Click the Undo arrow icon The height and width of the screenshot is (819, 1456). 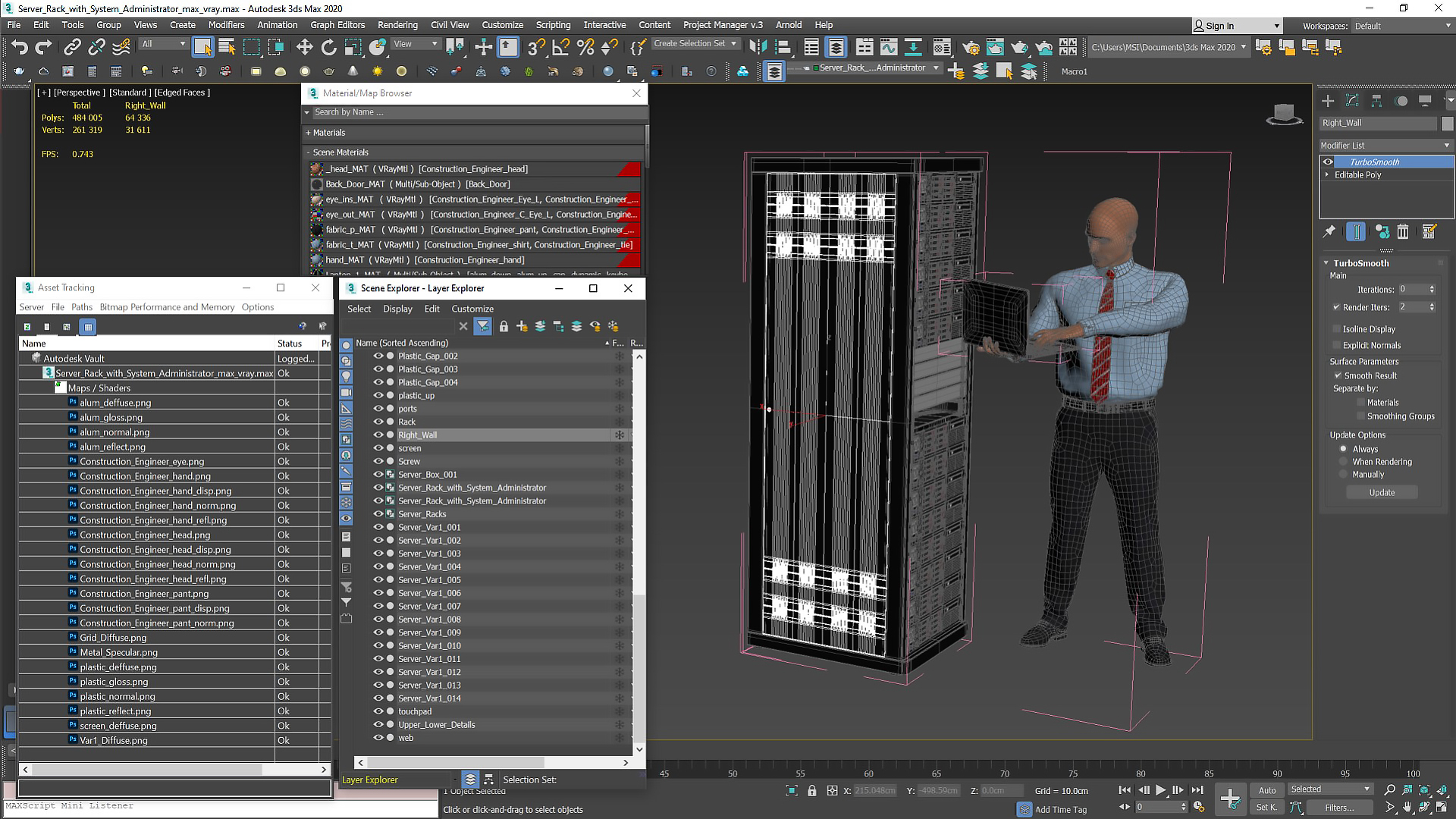19,47
